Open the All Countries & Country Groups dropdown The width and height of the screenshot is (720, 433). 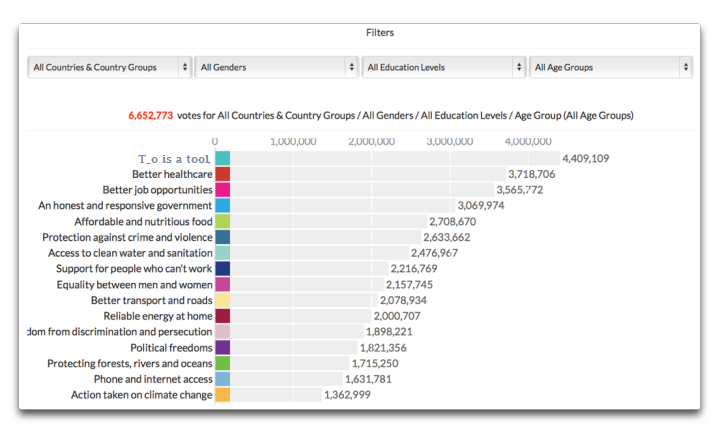[109, 67]
